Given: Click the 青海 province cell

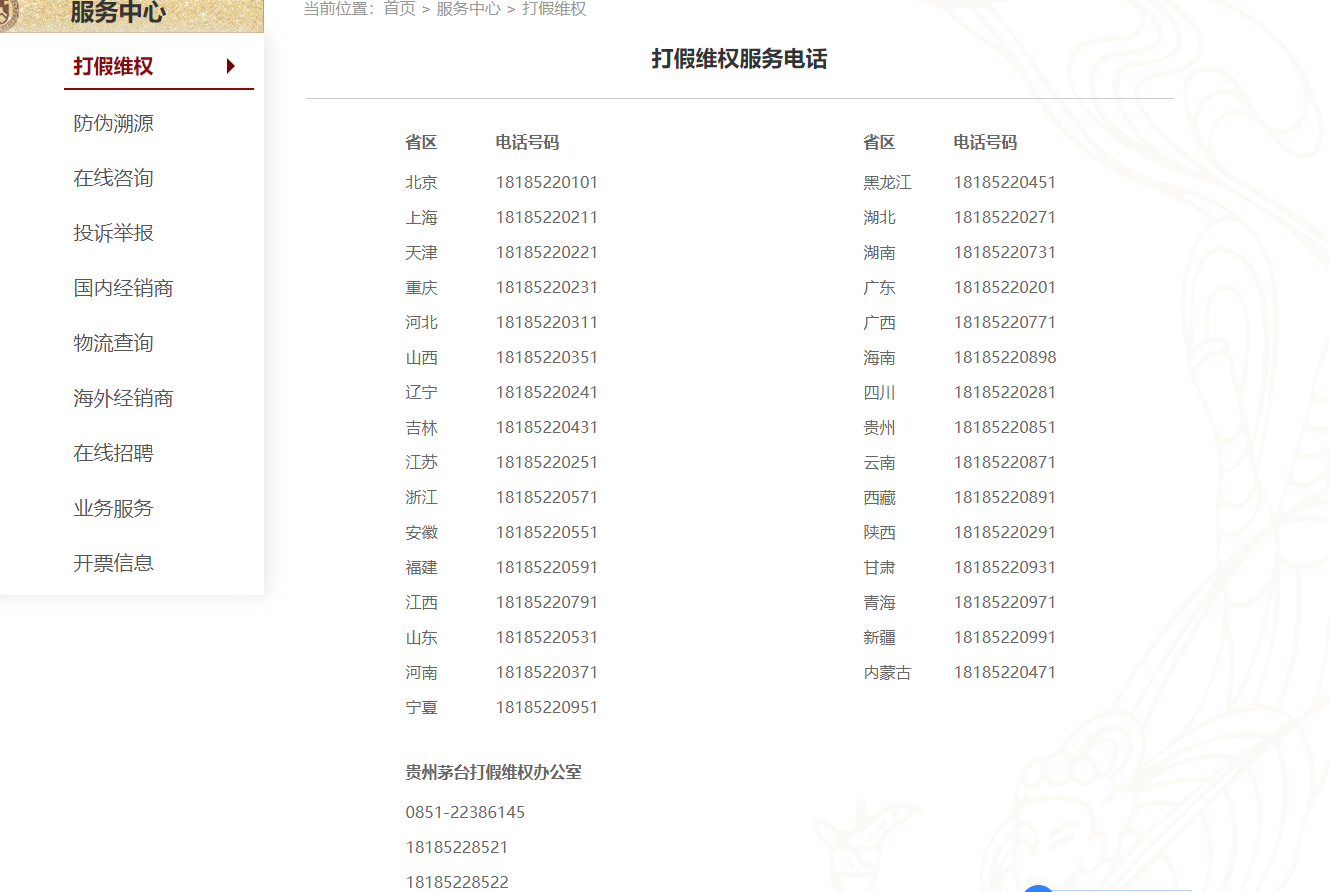Looking at the screenshot, I should tap(879, 602).
